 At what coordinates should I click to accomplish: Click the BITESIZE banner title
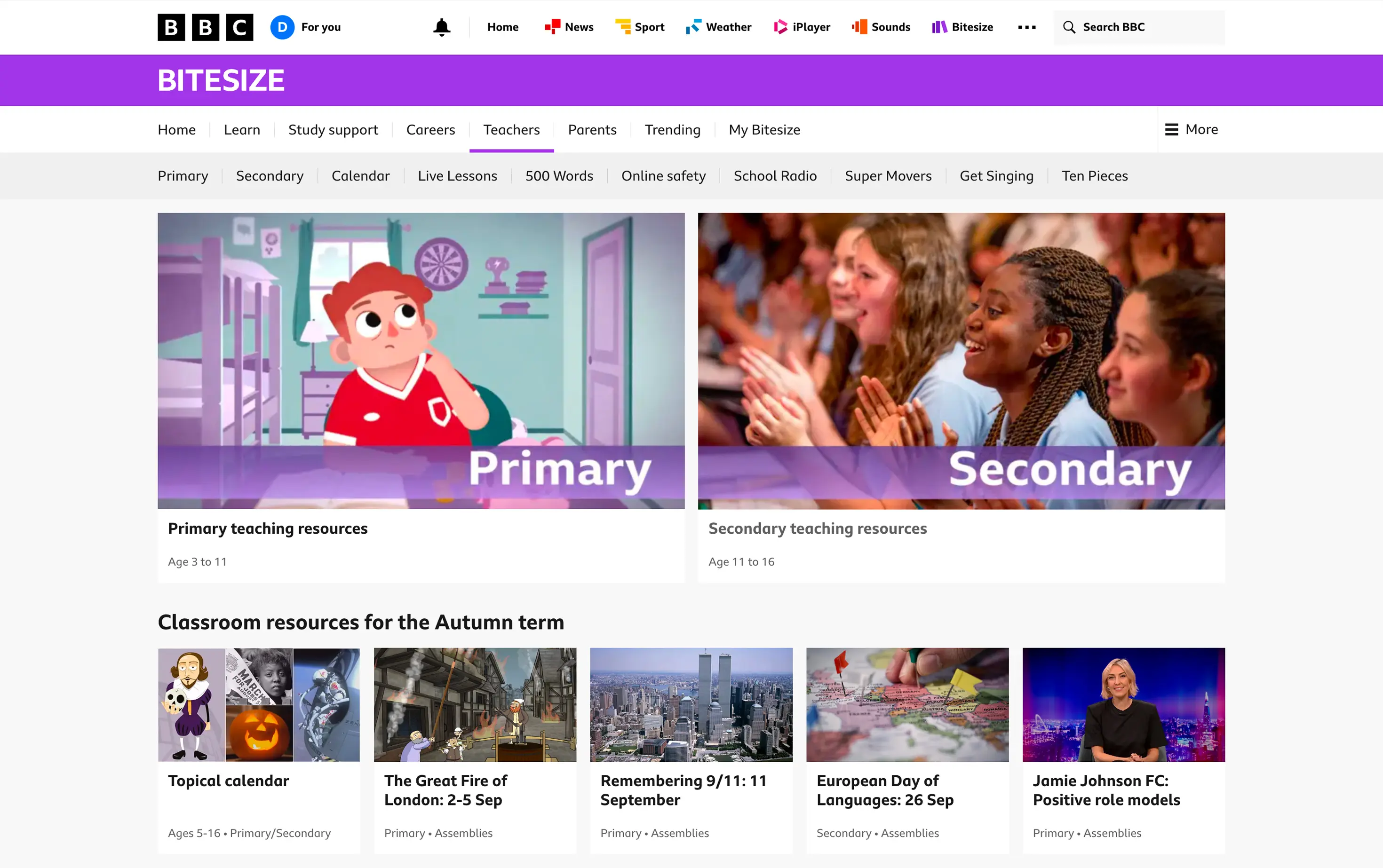[x=221, y=80]
